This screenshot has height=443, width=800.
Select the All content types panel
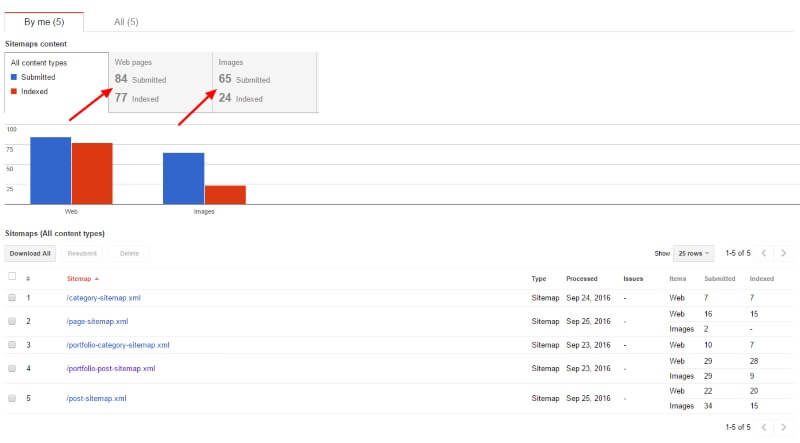tap(55, 82)
